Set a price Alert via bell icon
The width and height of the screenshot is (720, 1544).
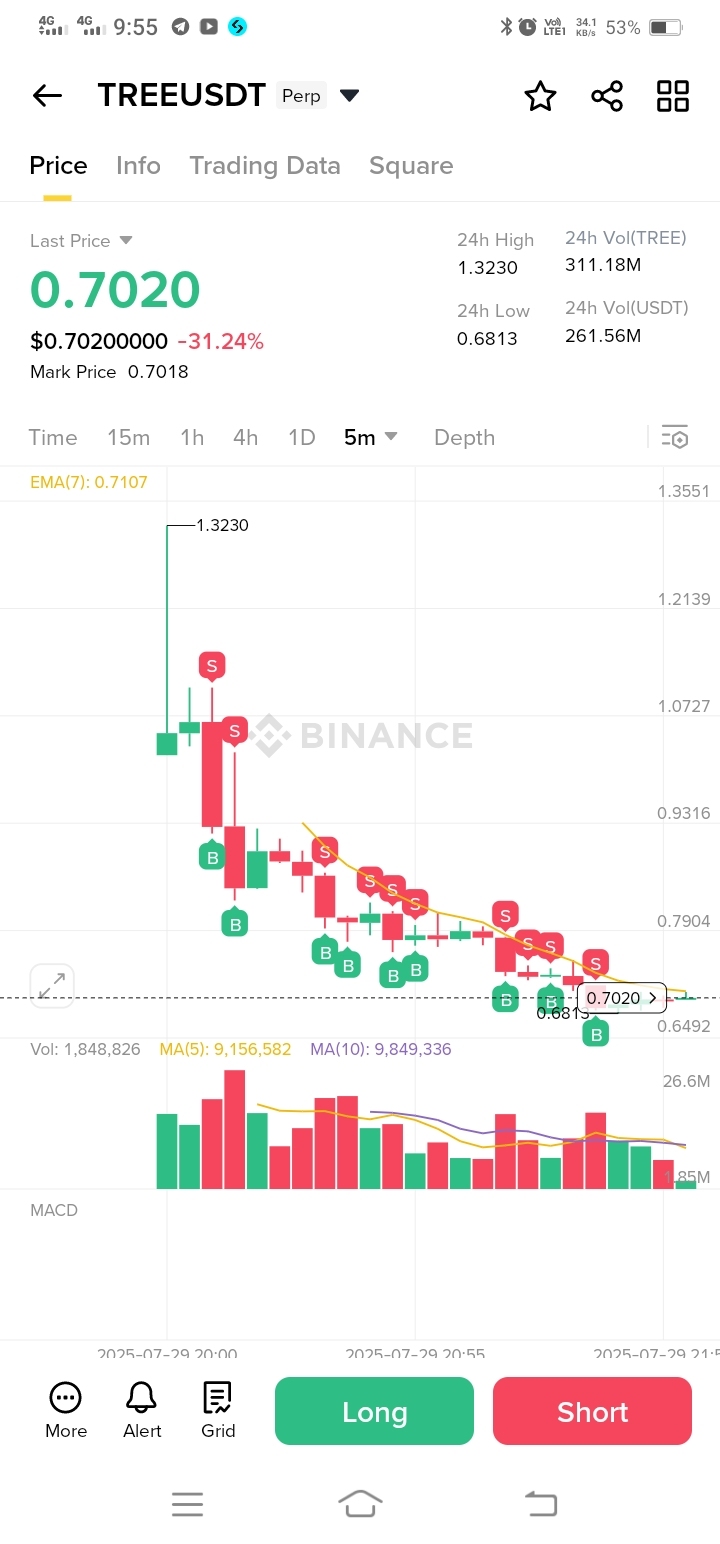[x=142, y=1398]
